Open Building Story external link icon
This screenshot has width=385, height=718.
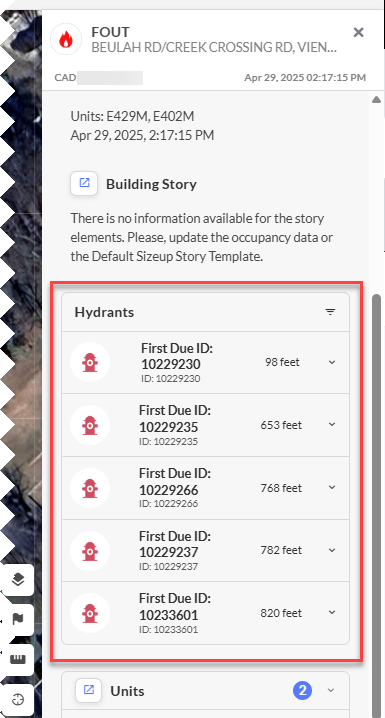tap(84, 183)
